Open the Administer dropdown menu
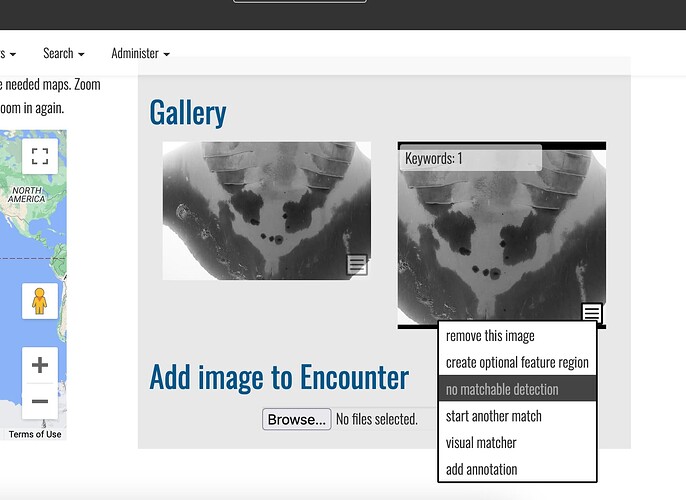The height and width of the screenshot is (500, 686). pos(140,53)
